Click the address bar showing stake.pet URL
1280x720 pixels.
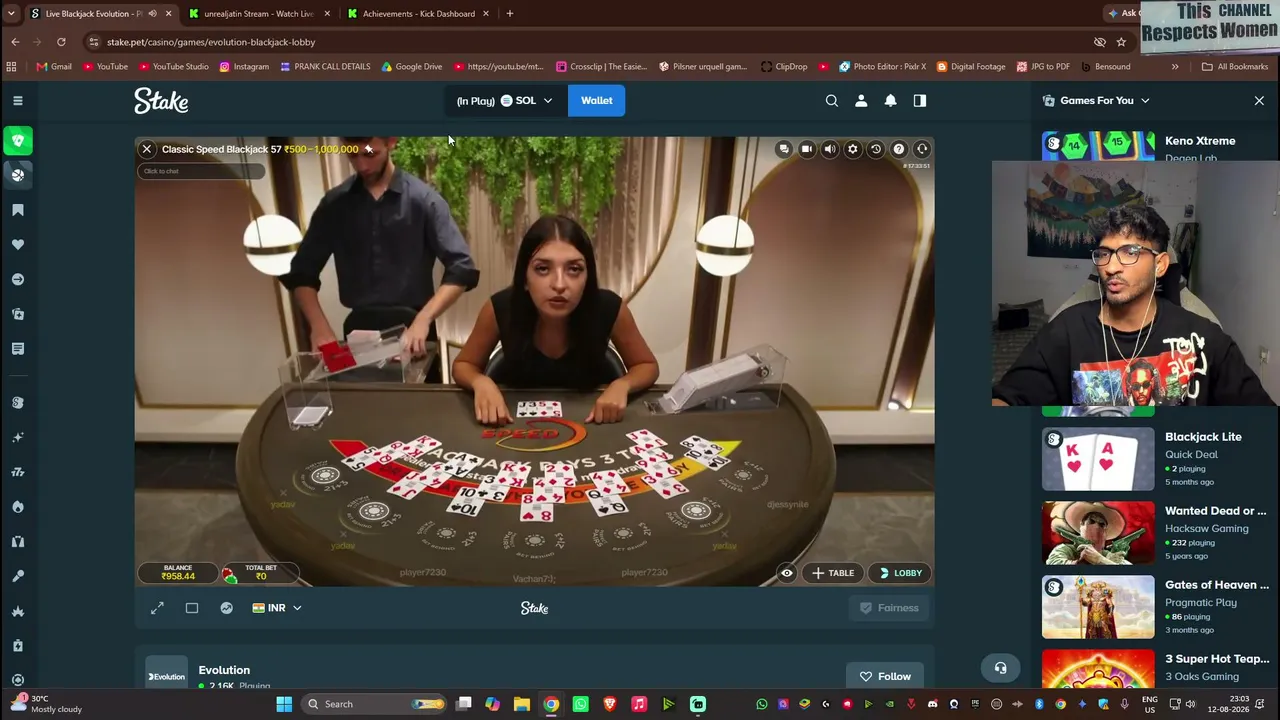tap(590, 42)
